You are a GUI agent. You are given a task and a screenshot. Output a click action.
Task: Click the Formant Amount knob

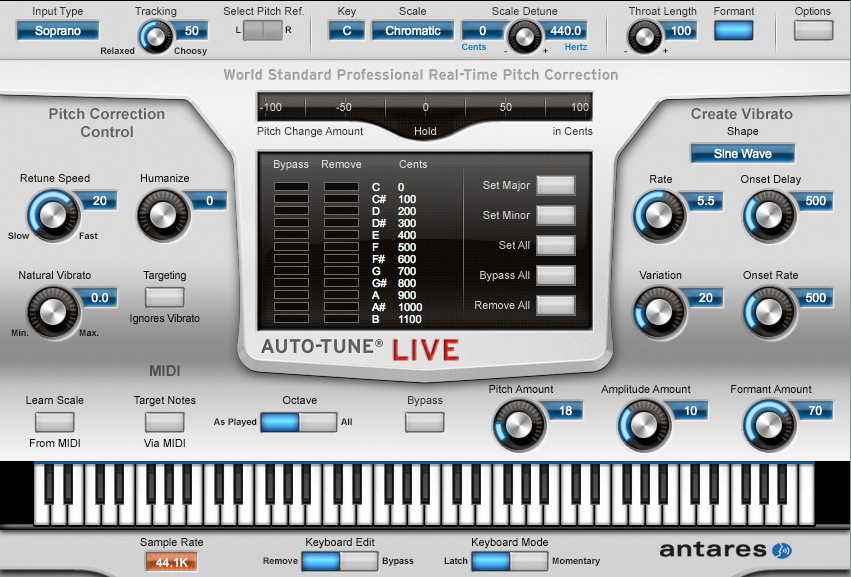click(769, 426)
